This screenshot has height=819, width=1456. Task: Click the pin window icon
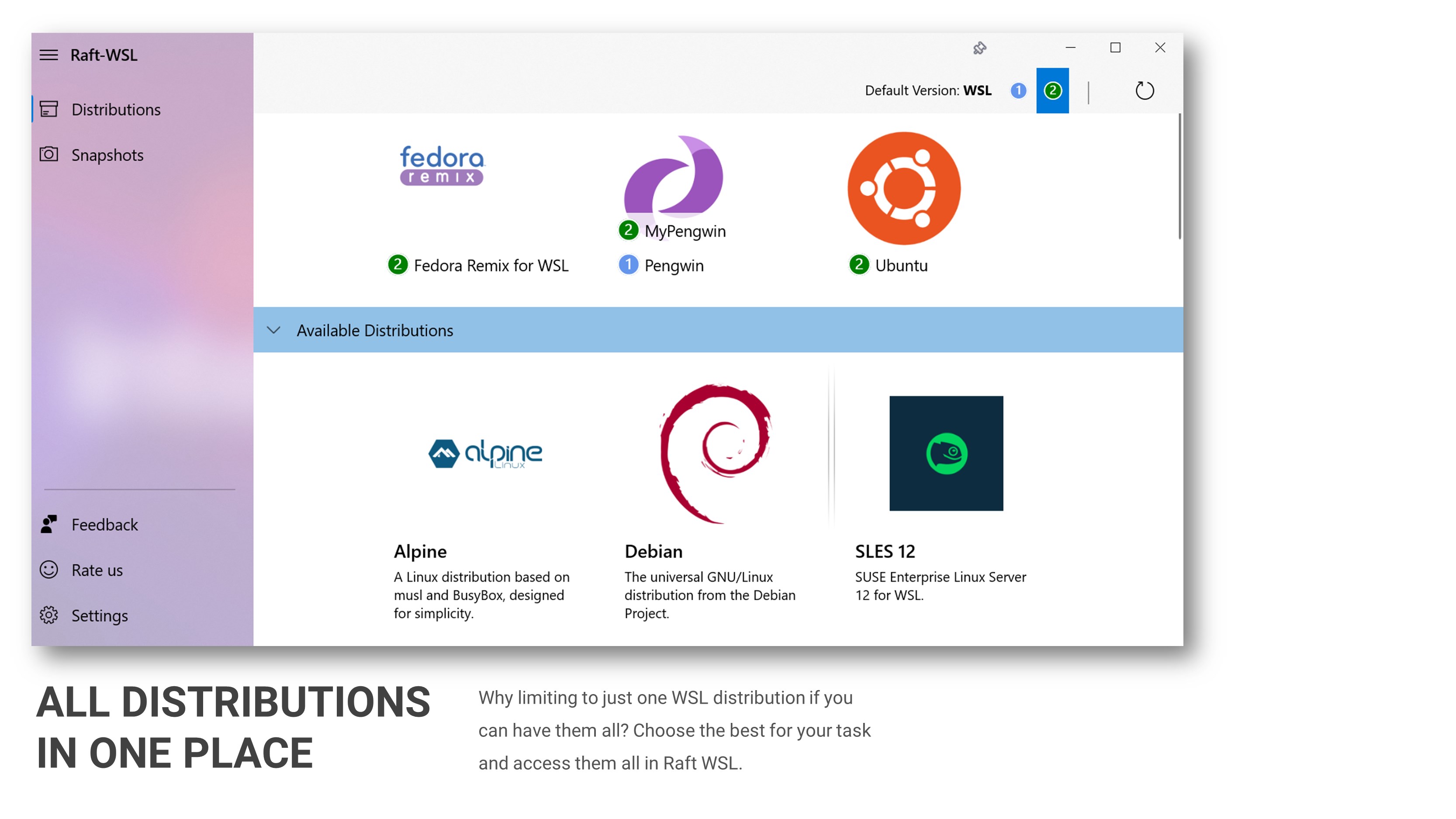[979, 48]
